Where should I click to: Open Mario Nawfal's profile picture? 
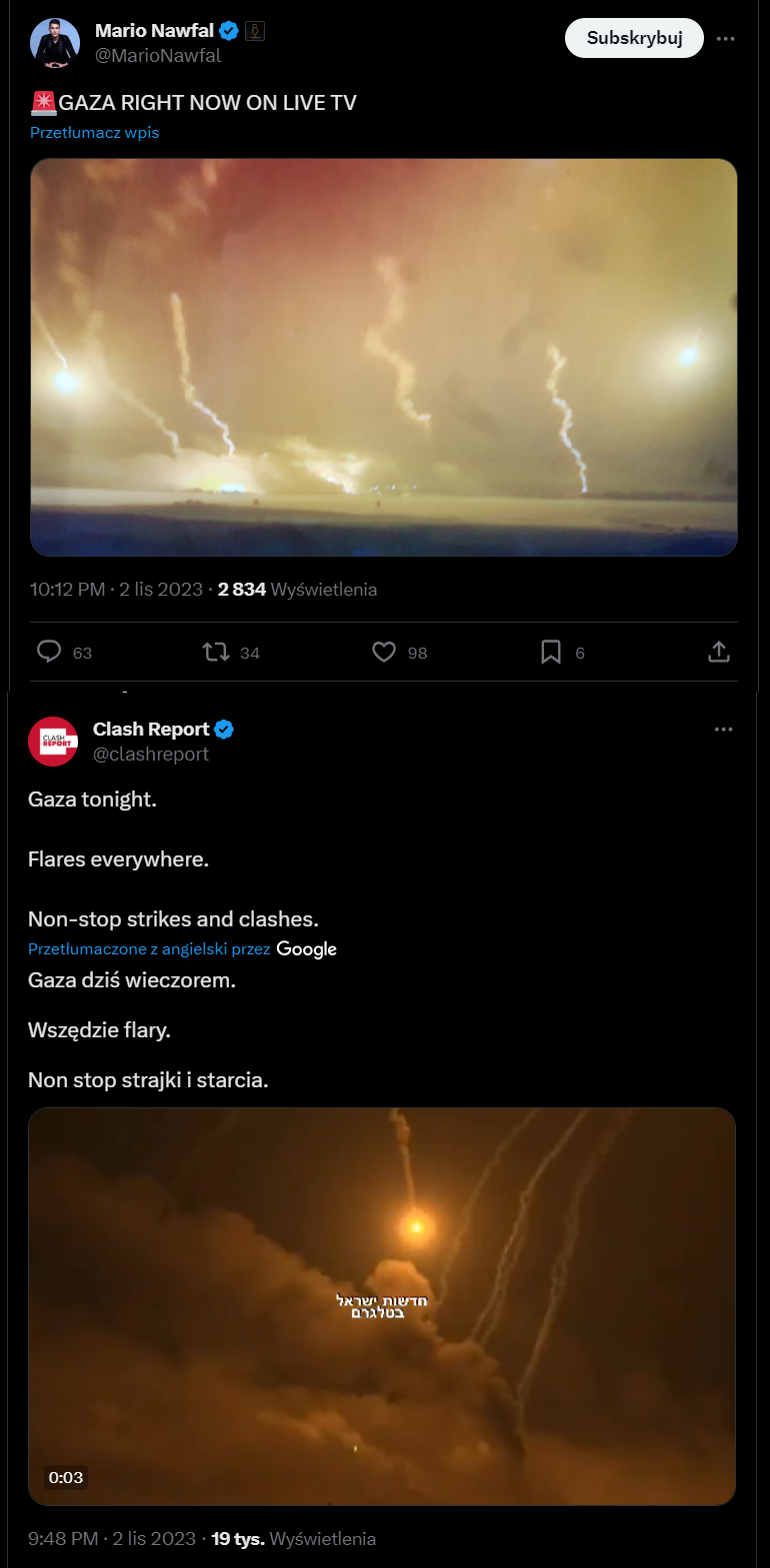(x=55, y=42)
